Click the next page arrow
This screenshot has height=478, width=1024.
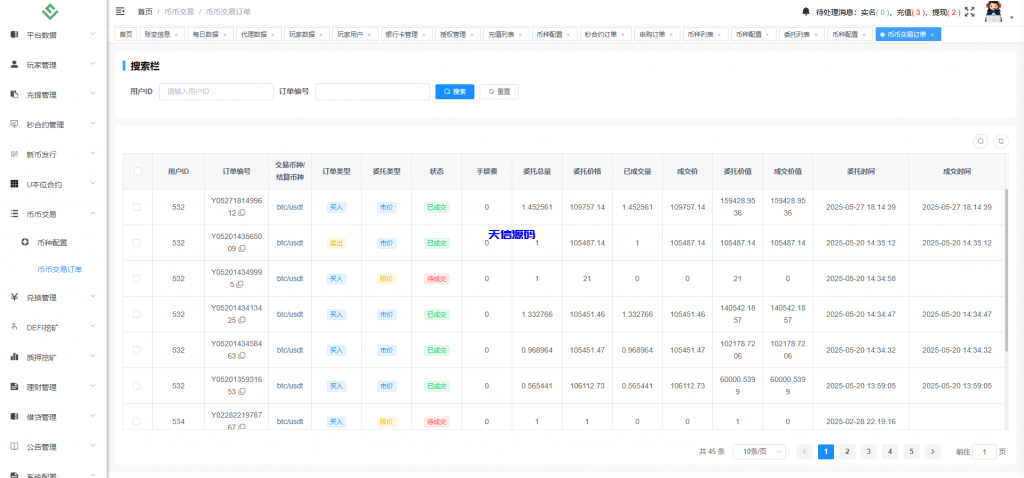click(933, 451)
